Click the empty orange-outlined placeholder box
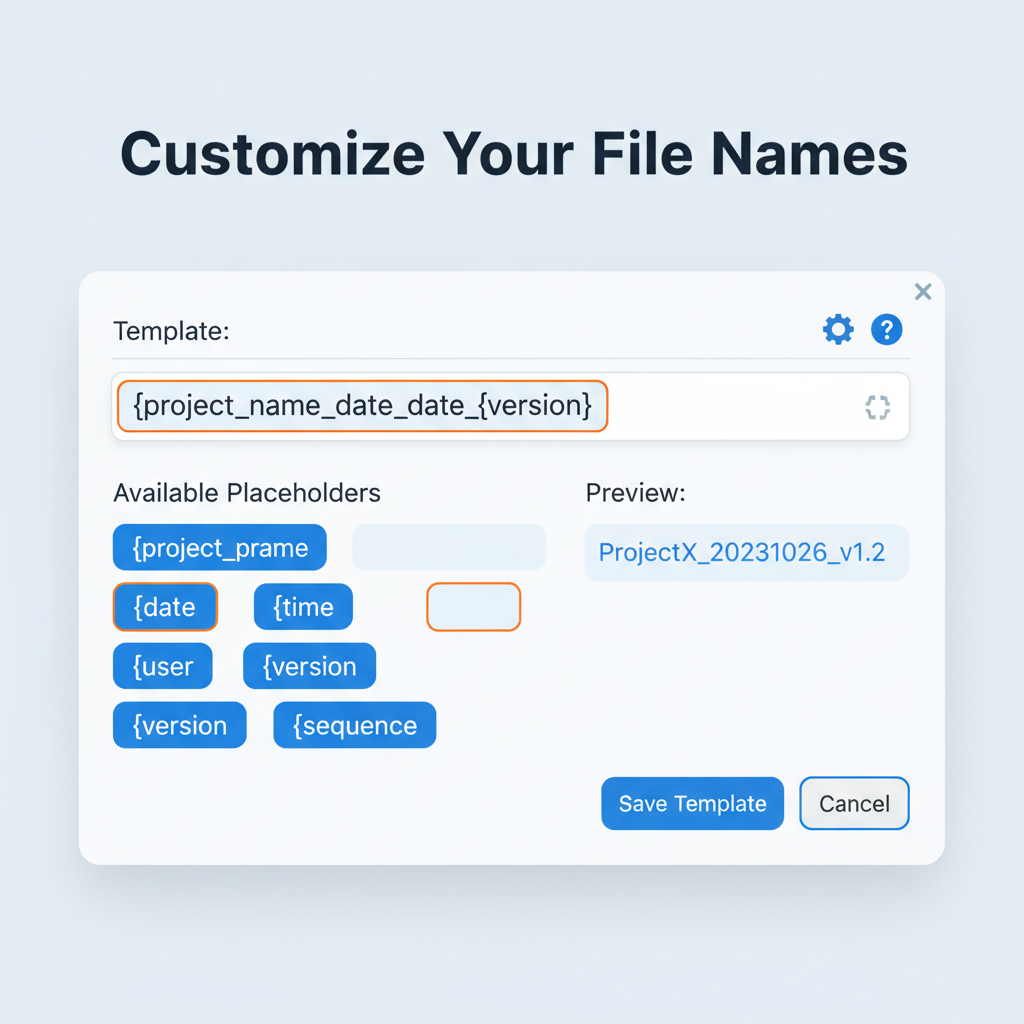Screen dimensions: 1024x1024 point(473,607)
